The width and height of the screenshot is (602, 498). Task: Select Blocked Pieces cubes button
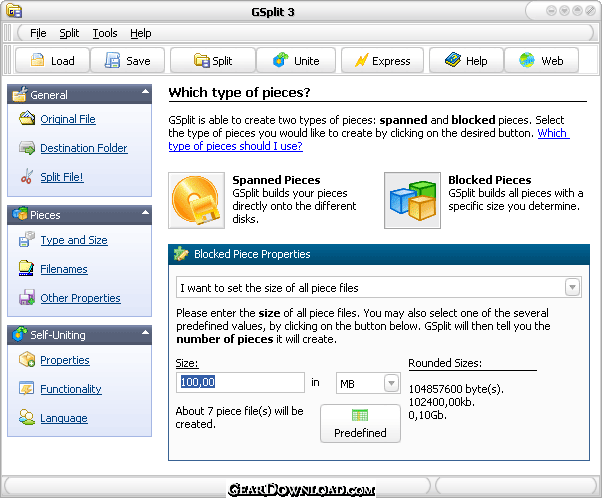[x=412, y=200]
